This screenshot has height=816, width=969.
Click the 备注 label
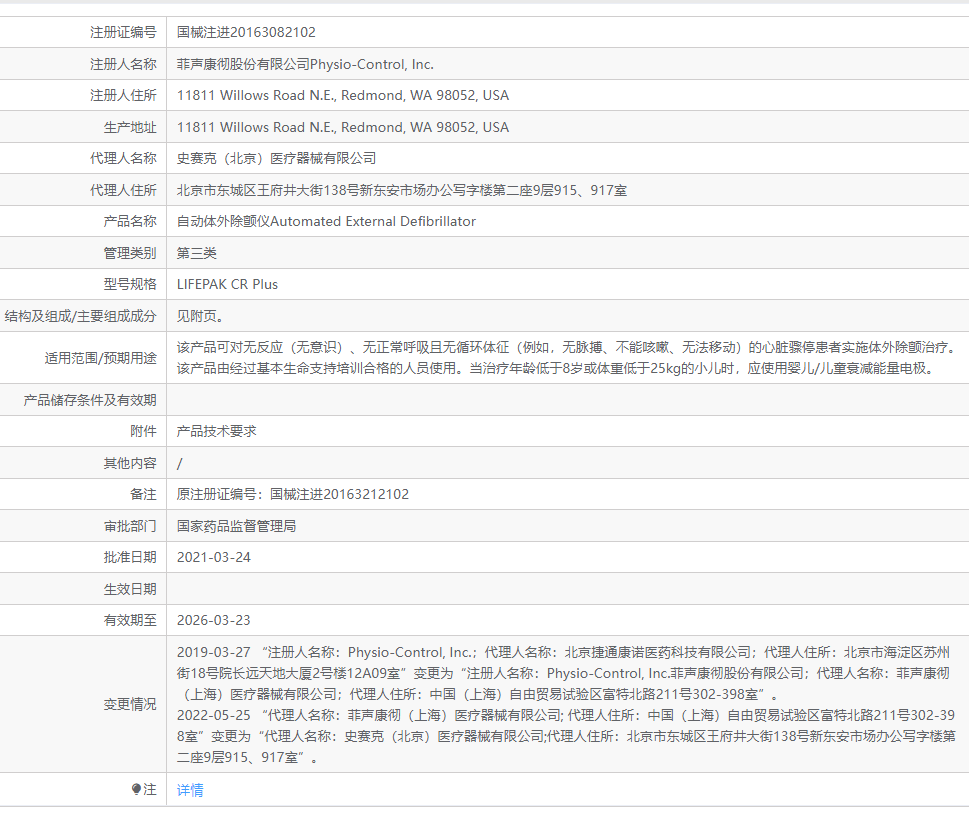point(143,495)
